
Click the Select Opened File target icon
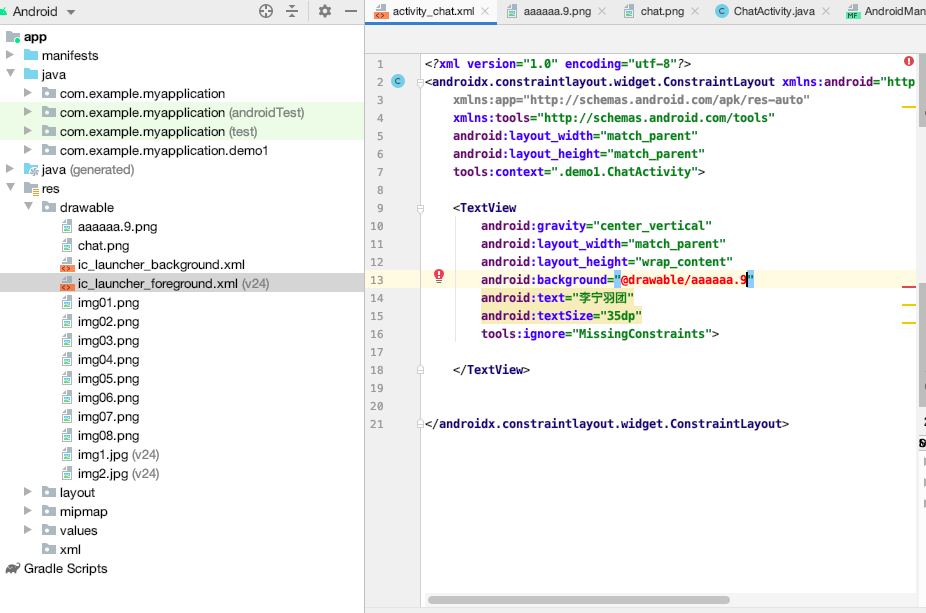tap(266, 11)
